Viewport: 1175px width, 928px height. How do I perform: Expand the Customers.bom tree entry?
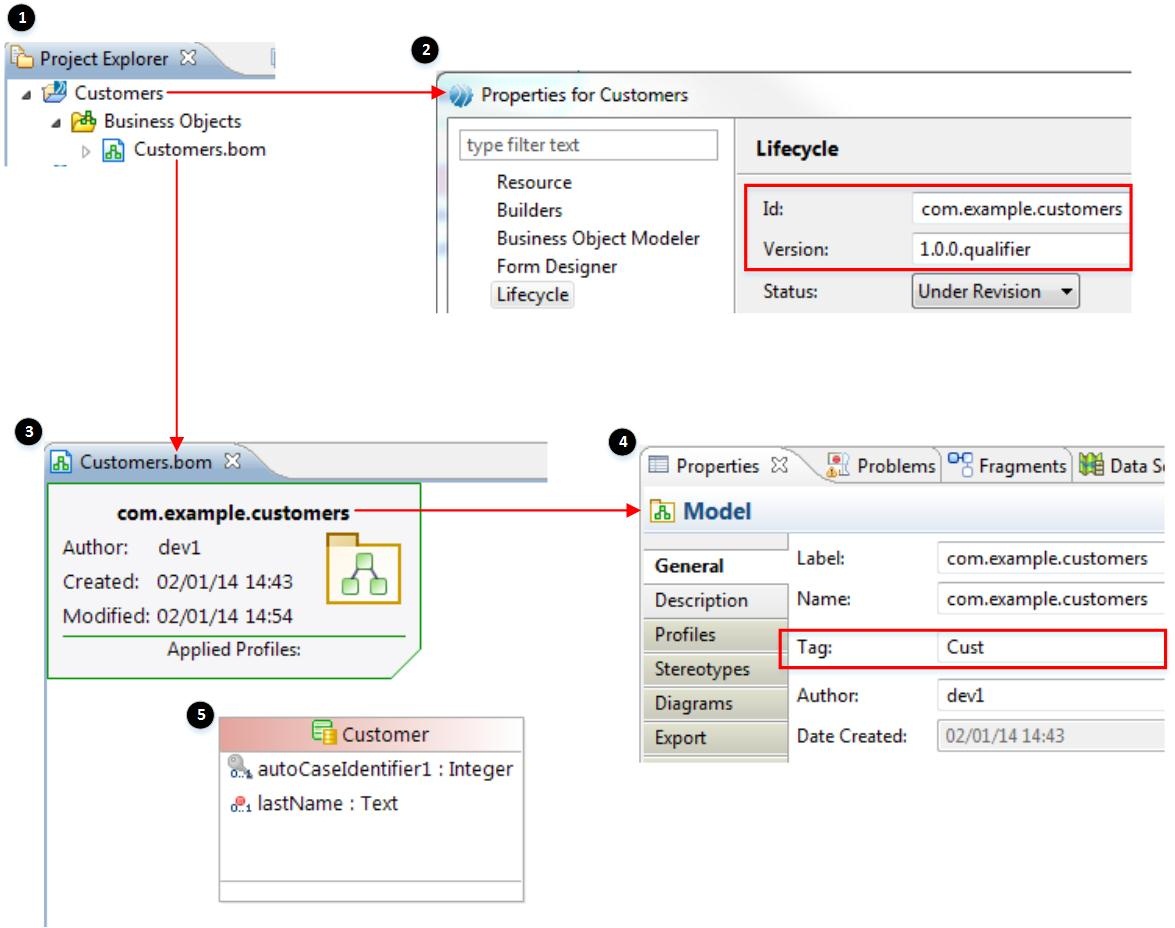tap(85, 151)
